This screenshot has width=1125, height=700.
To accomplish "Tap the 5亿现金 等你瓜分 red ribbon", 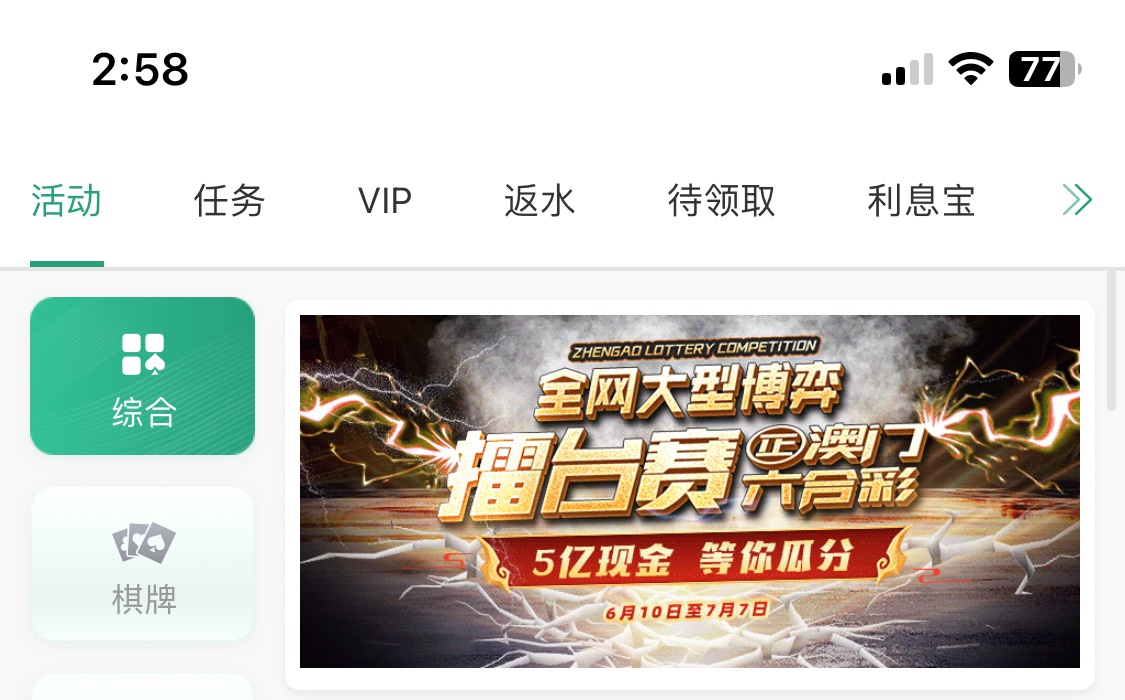I will click(690, 559).
